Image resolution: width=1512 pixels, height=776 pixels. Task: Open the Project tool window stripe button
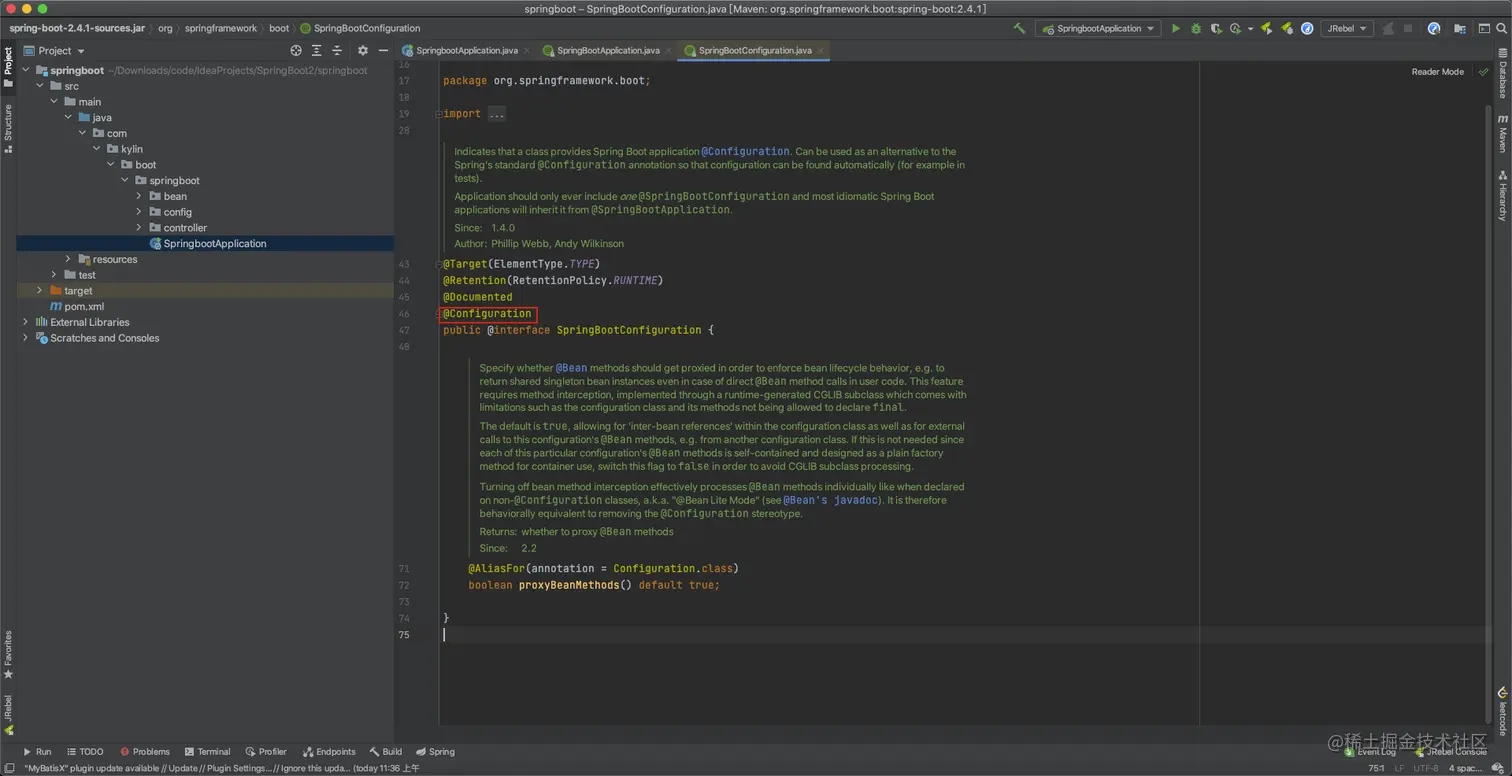(x=8, y=67)
